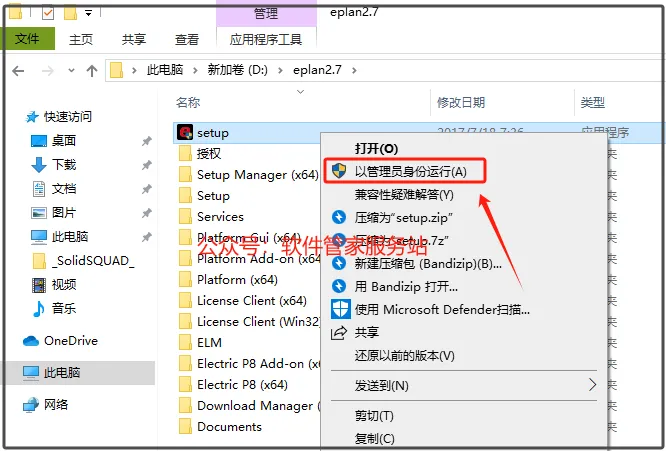
Task: Select the License Client (x64) folder icon
Action: point(185,301)
